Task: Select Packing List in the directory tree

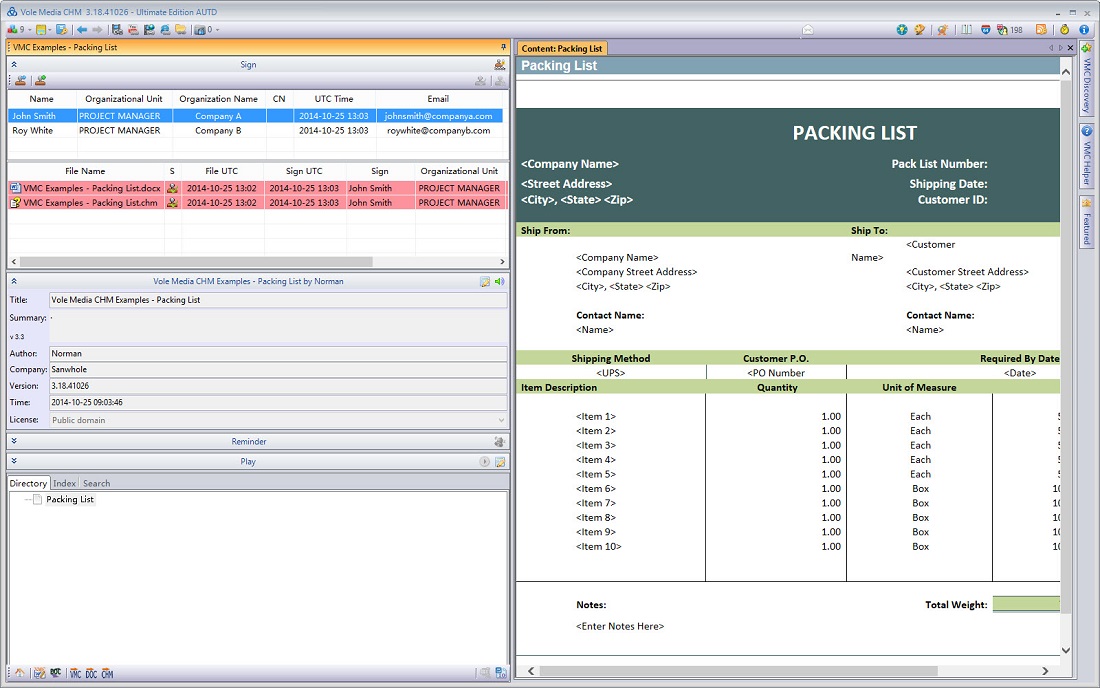Action: [x=69, y=499]
